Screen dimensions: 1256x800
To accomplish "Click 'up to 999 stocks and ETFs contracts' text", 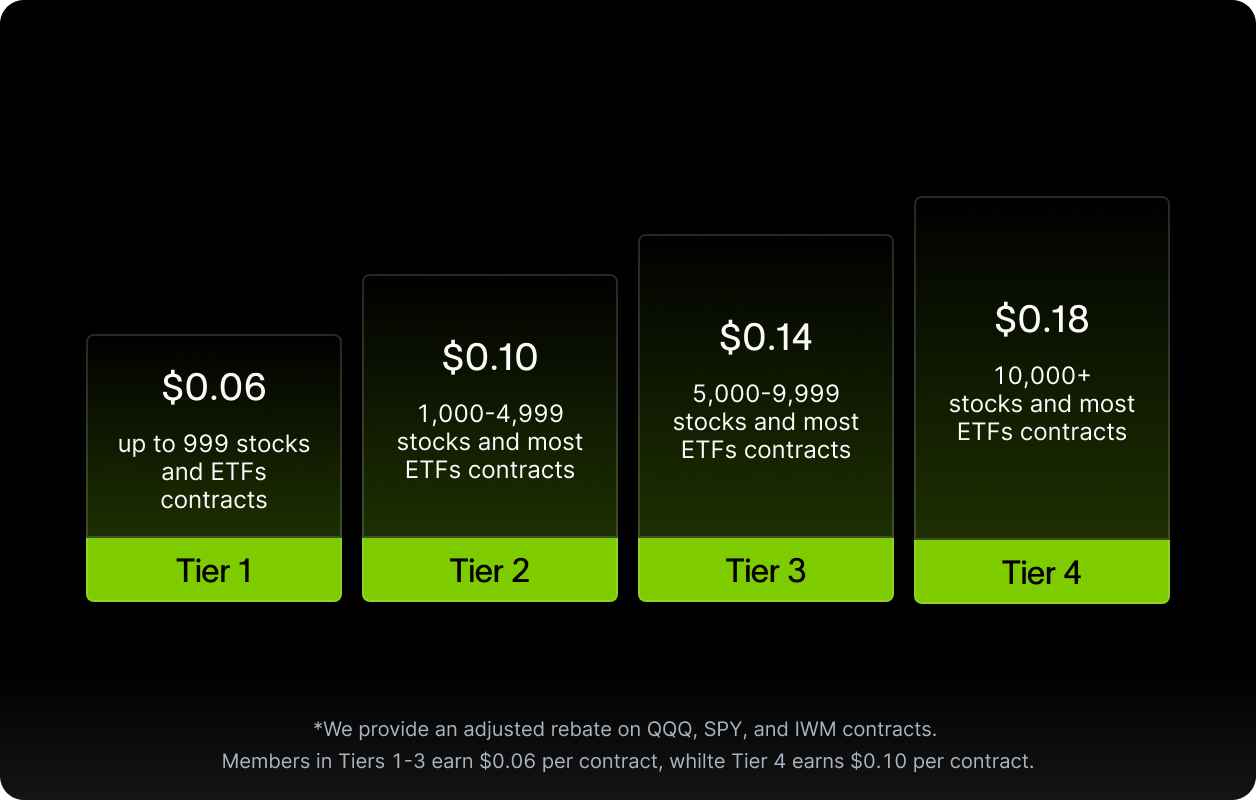I will pos(214,472).
